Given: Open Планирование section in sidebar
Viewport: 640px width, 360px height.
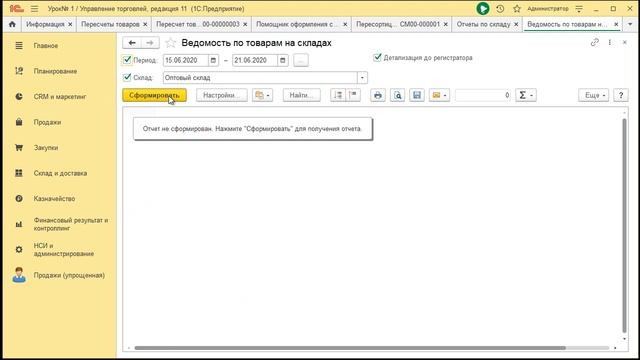Looking at the screenshot, I should pyautogui.click(x=55, y=71).
